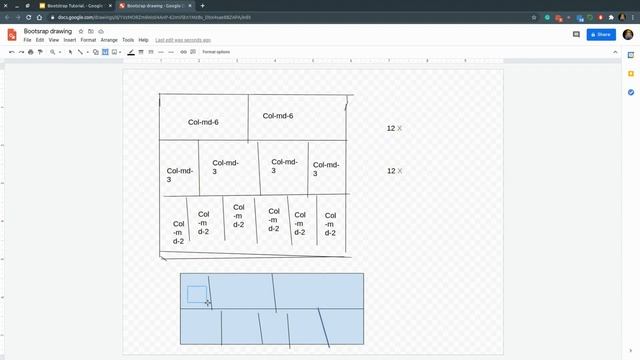
Task: Expand the Insert image dropdown arrow
Action: 120,52
